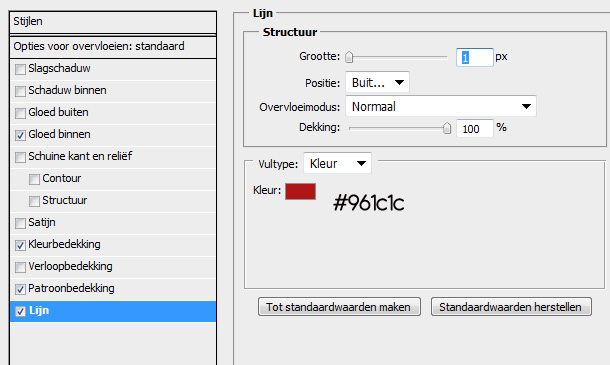Enable the Verloopbedekking checkbox
The width and height of the screenshot is (610, 365).
click(x=20, y=267)
